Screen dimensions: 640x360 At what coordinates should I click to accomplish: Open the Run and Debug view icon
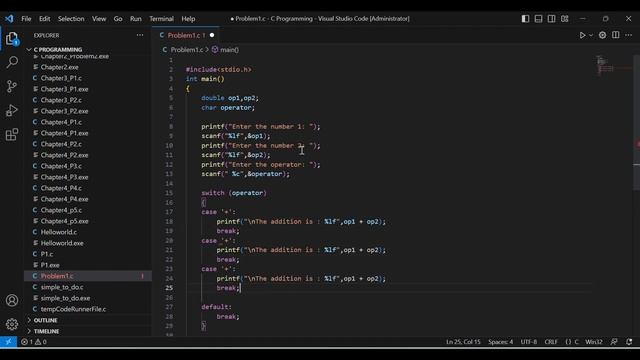point(12,110)
